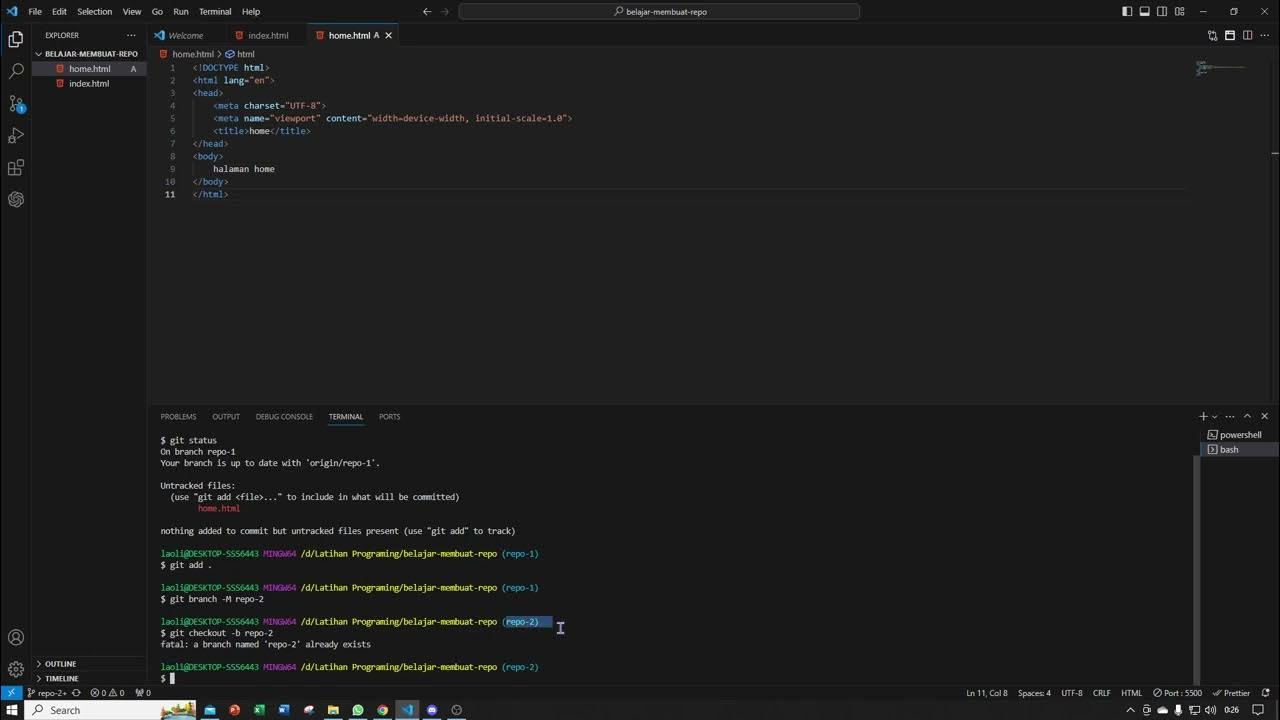1280x720 pixels.
Task: Click Prettier status bar item
Action: (1231, 693)
